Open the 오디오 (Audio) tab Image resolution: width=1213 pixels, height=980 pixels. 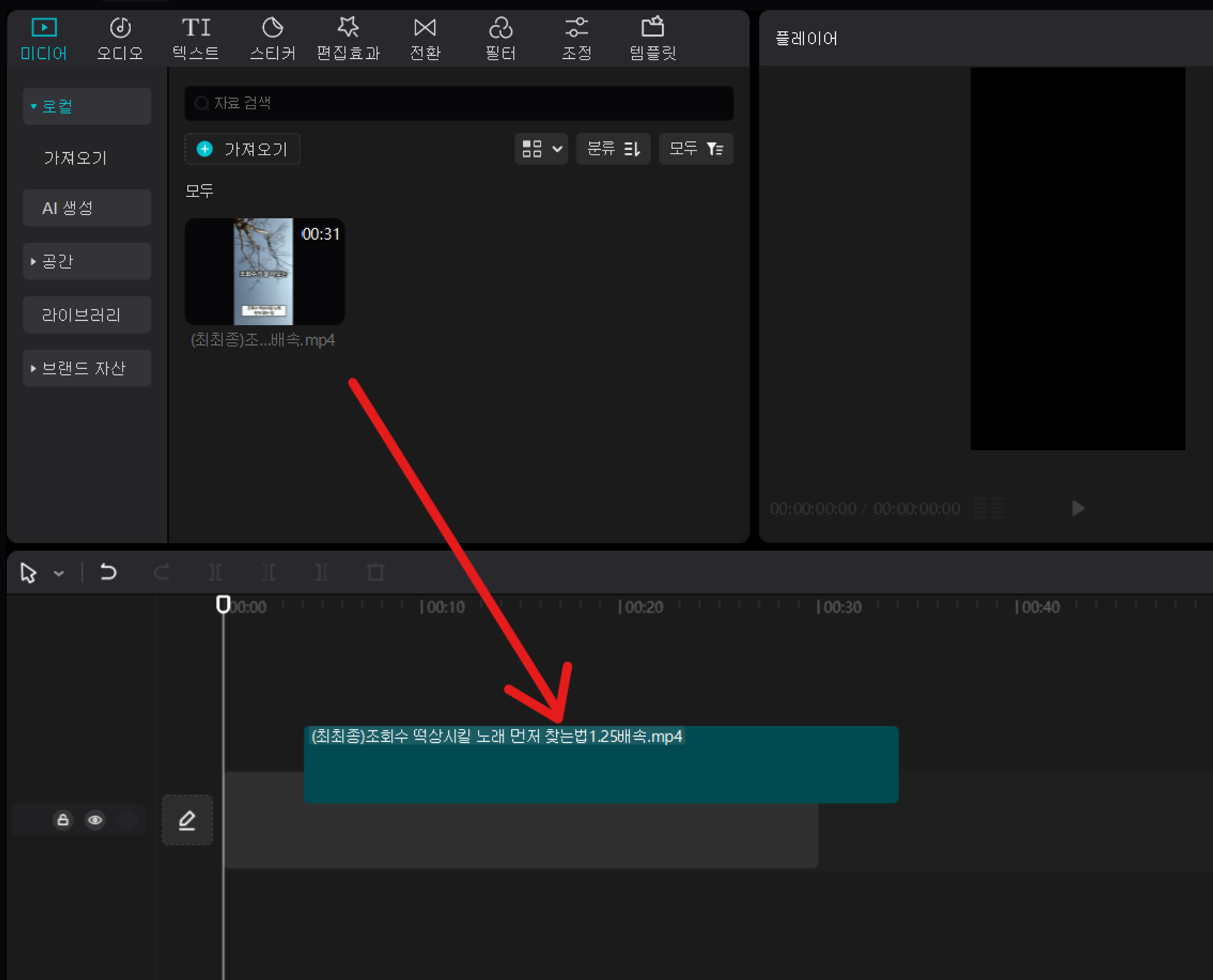coord(120,39)
